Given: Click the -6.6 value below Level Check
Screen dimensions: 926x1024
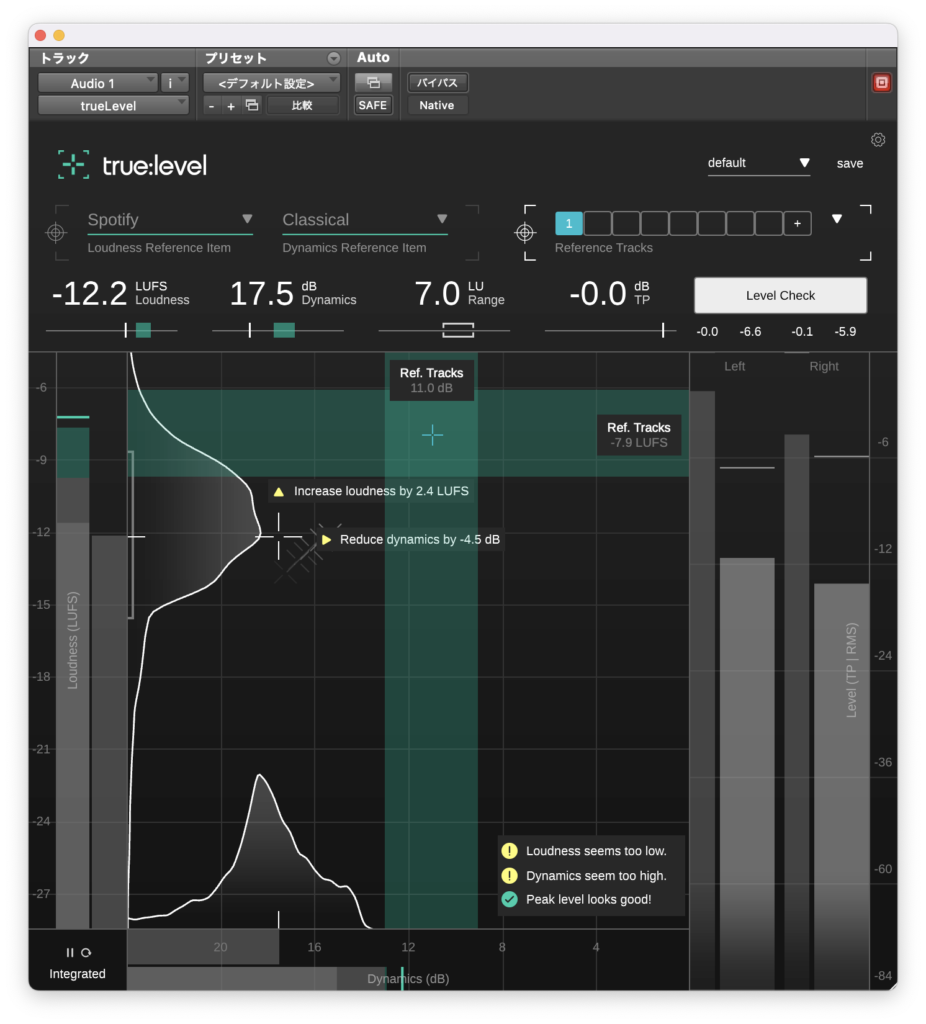Looking at the screenshot, I should point(750,332).
